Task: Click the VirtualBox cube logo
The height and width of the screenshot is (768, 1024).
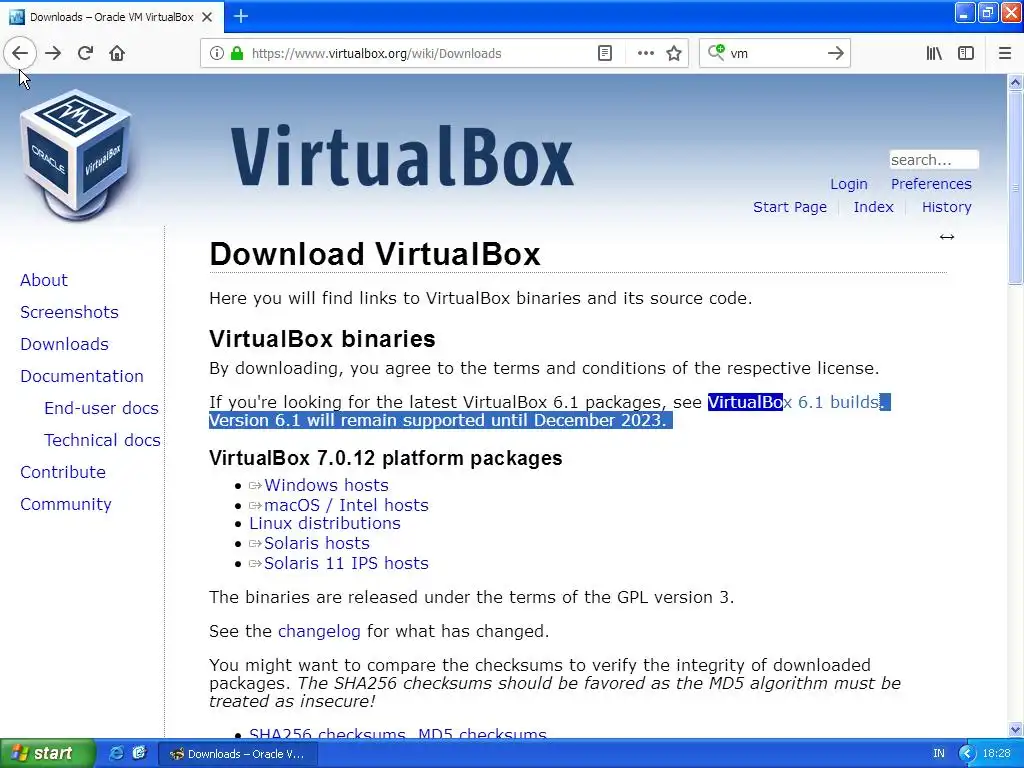Action: [x=76, y=155]
